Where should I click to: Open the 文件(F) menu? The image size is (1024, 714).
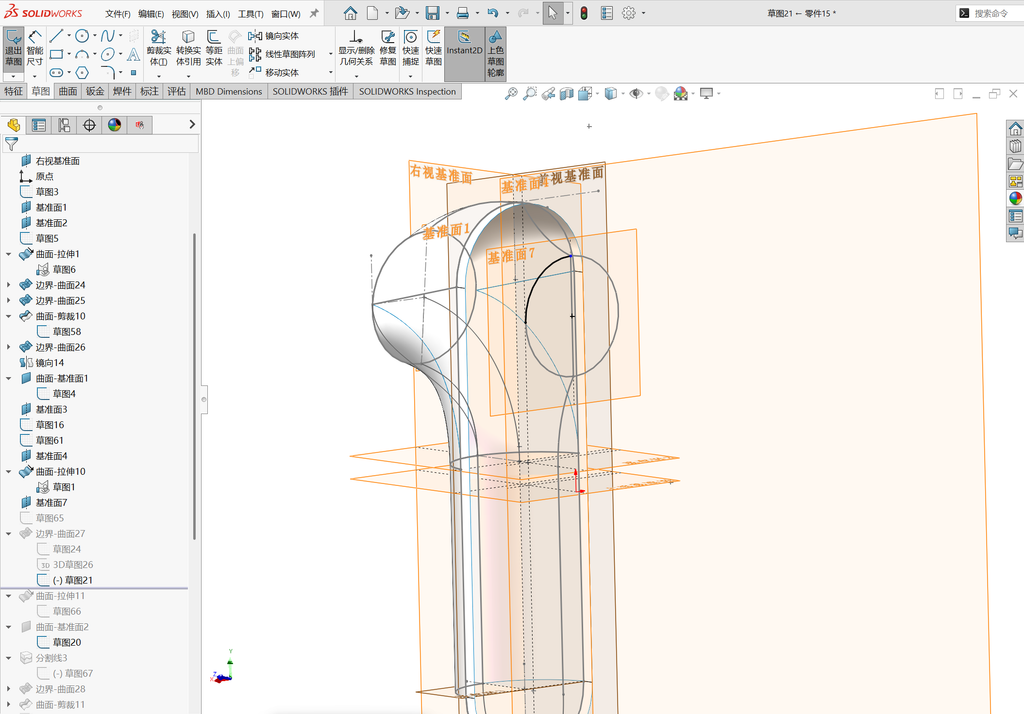tap(118, 14)
